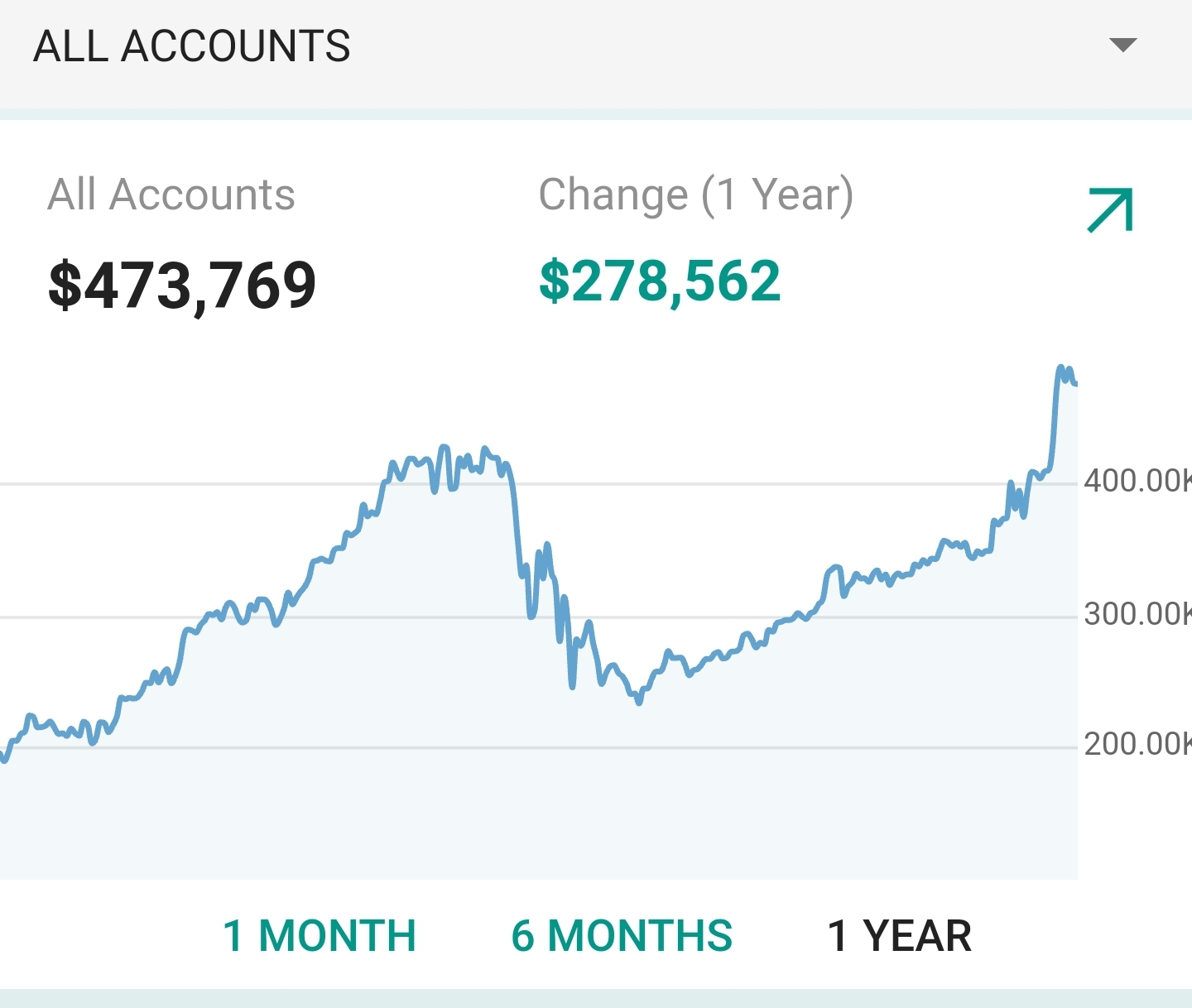Click the $473,769 total balance
Screen dimensions: 1192x1008
(x=182, y=286)
